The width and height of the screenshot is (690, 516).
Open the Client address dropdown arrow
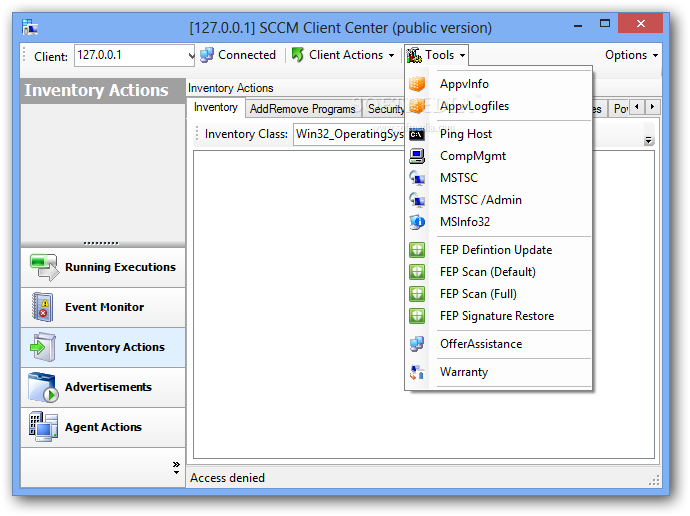(191, 55)
